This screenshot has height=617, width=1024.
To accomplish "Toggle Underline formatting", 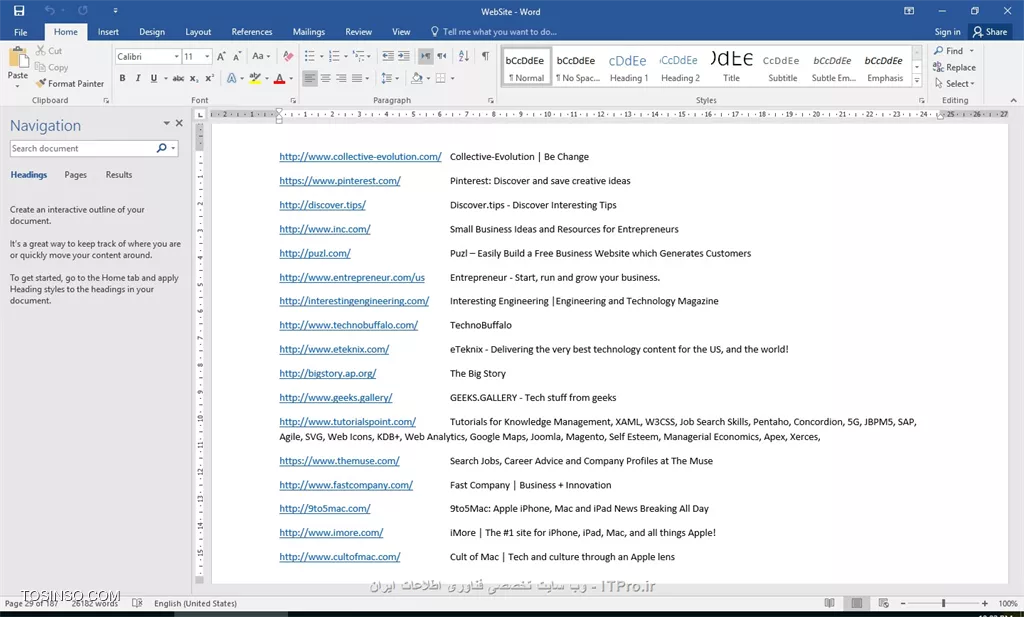I will pos(153,78).
